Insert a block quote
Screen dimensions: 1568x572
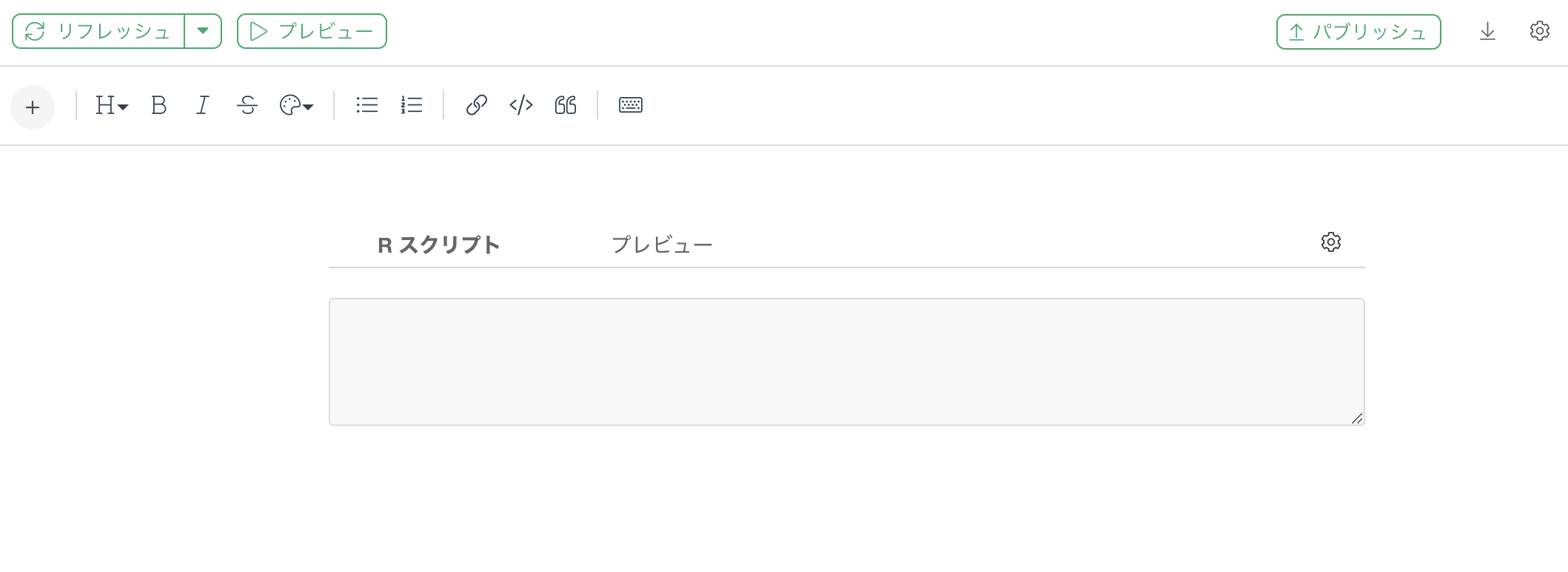(566, 105)
